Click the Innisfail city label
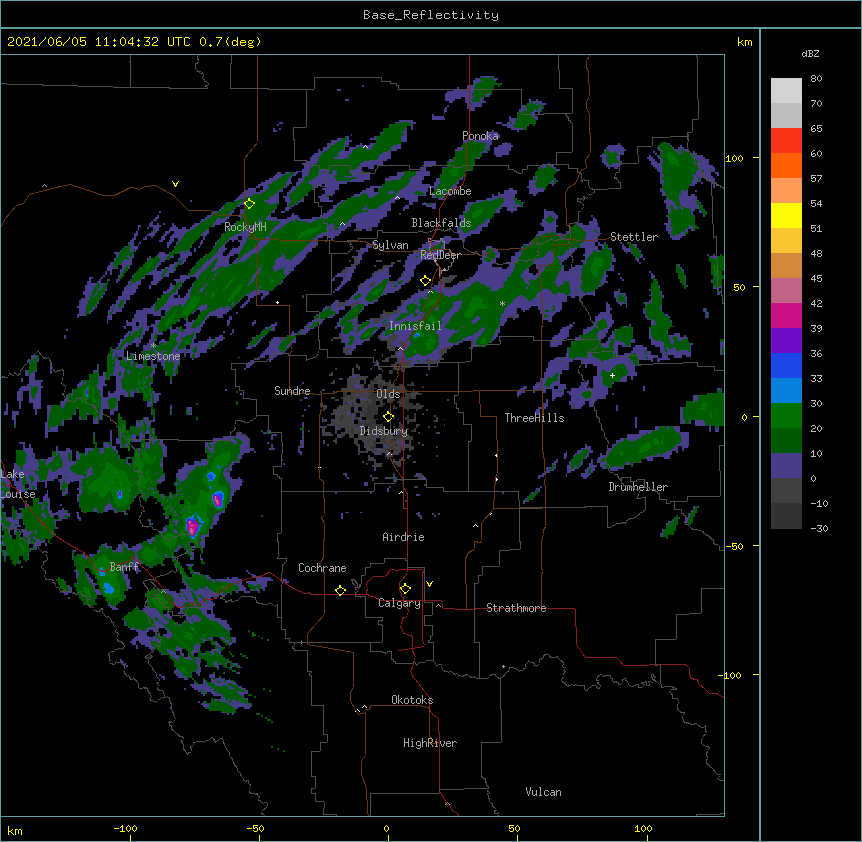The image size is (862, 842). pyautogui.click(x=415, y=326)
